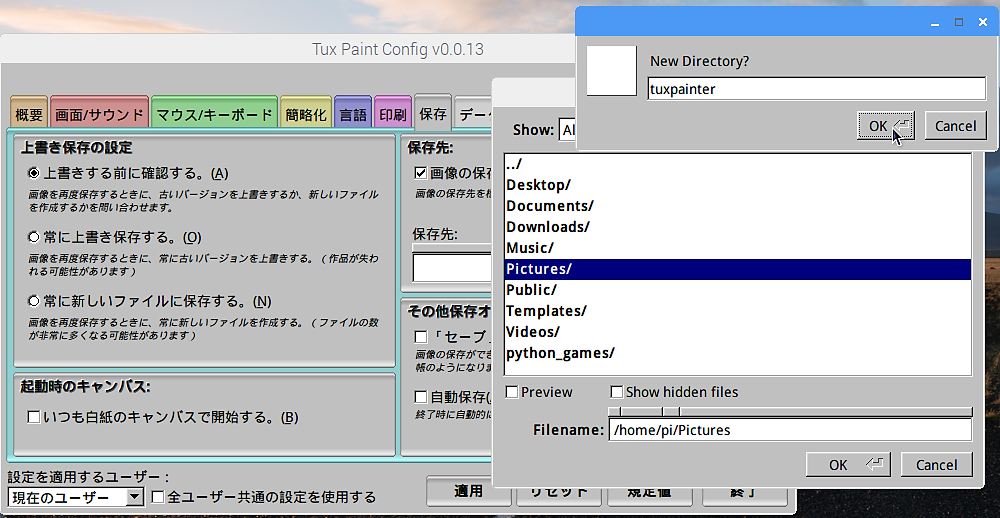Viewport: 1000px width, 518px height.
Task: Select the Public/ folder
Action: coord(737,290)
